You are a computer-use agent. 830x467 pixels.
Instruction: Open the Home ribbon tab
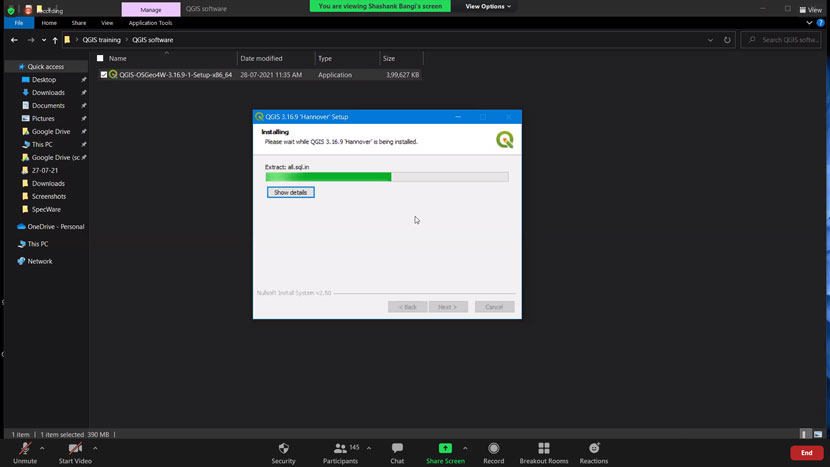click(x=49, y=23)
